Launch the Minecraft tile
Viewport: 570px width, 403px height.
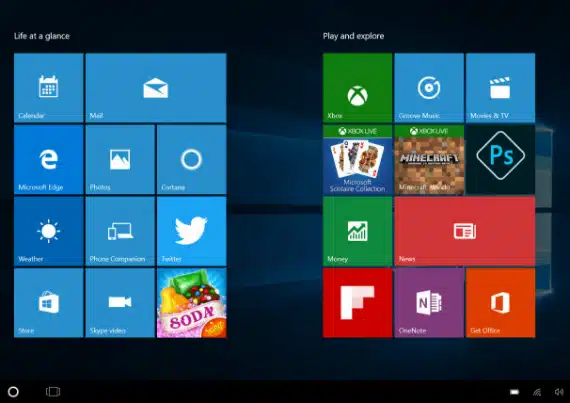tap(429, 159)
